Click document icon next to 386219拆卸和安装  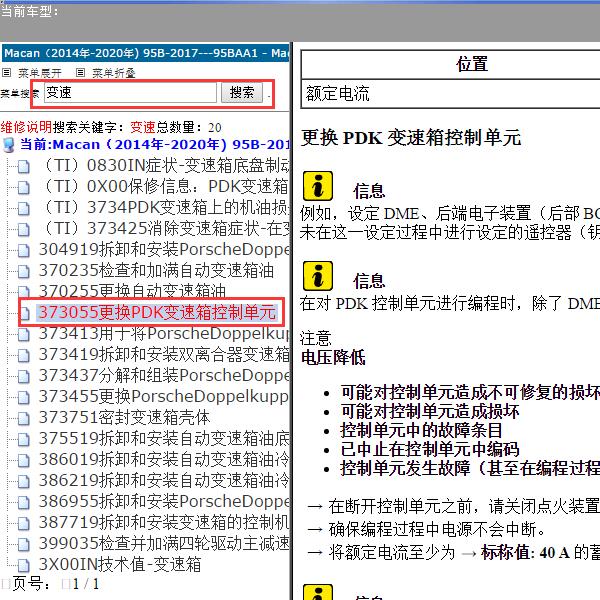(x=24, y=482)
